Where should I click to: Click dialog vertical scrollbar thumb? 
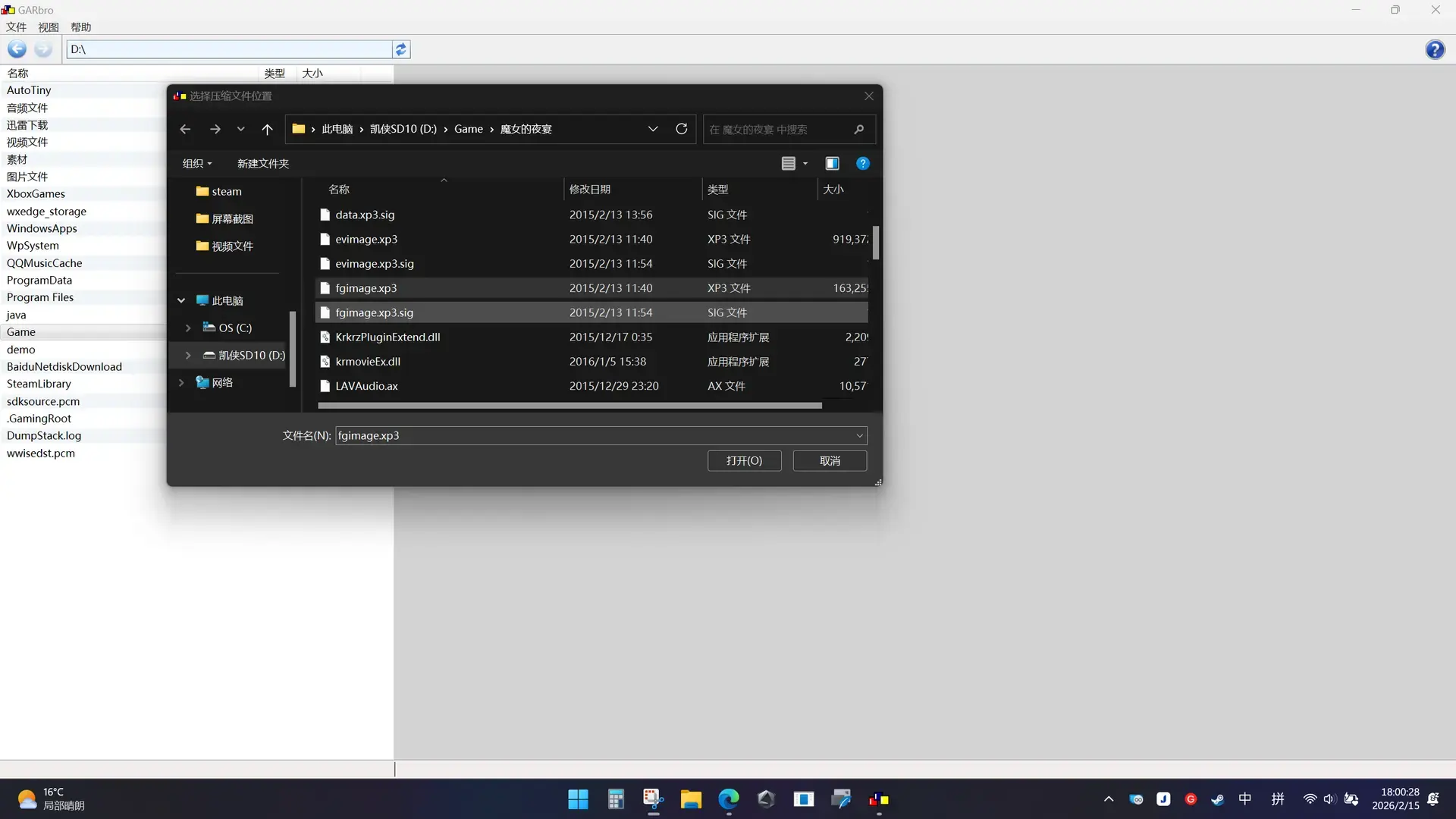(876, 243)
